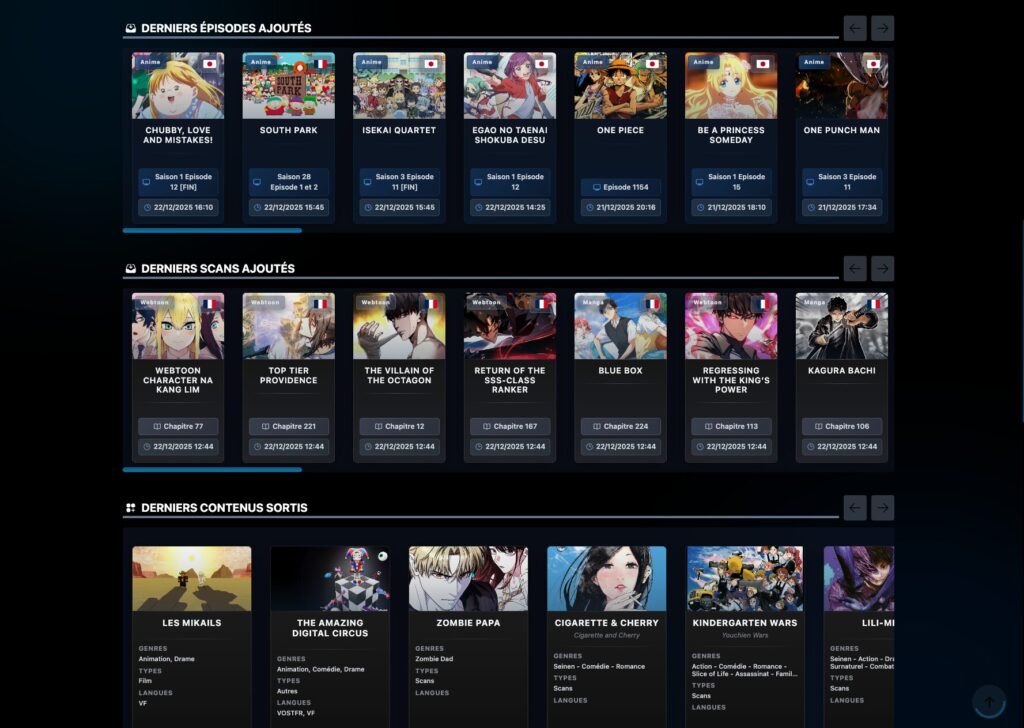Click Zombie Papa title text
This screenshot has height=728, width=1024.
[x=468, y=623]
